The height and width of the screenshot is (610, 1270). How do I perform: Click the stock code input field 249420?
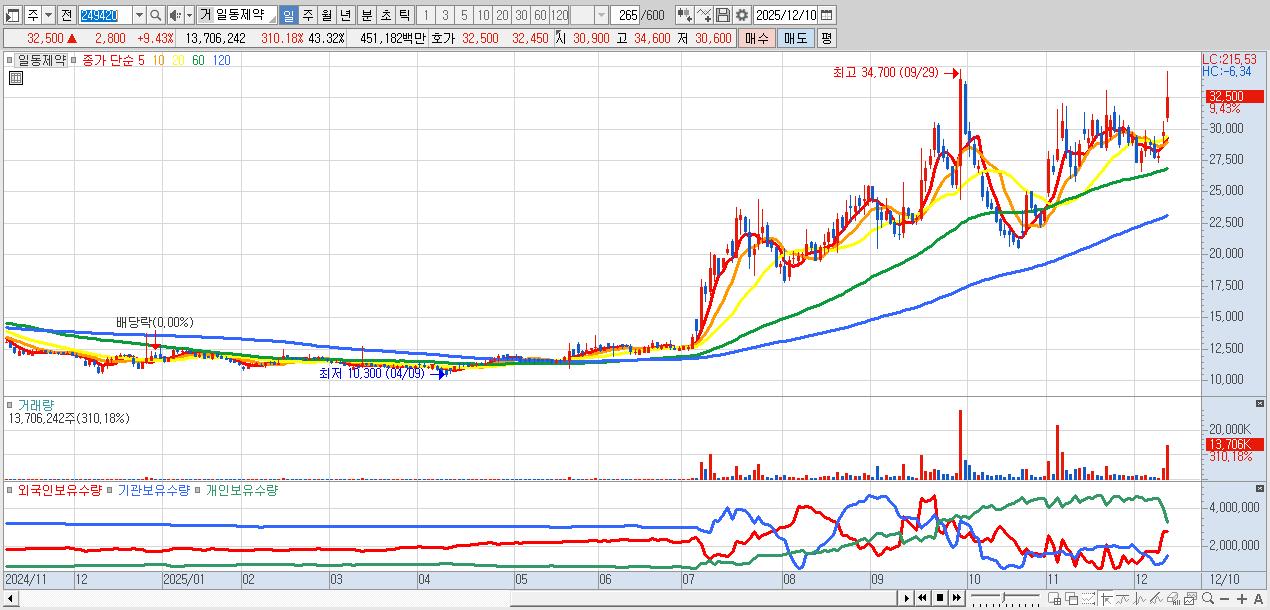tap(105, 15)
